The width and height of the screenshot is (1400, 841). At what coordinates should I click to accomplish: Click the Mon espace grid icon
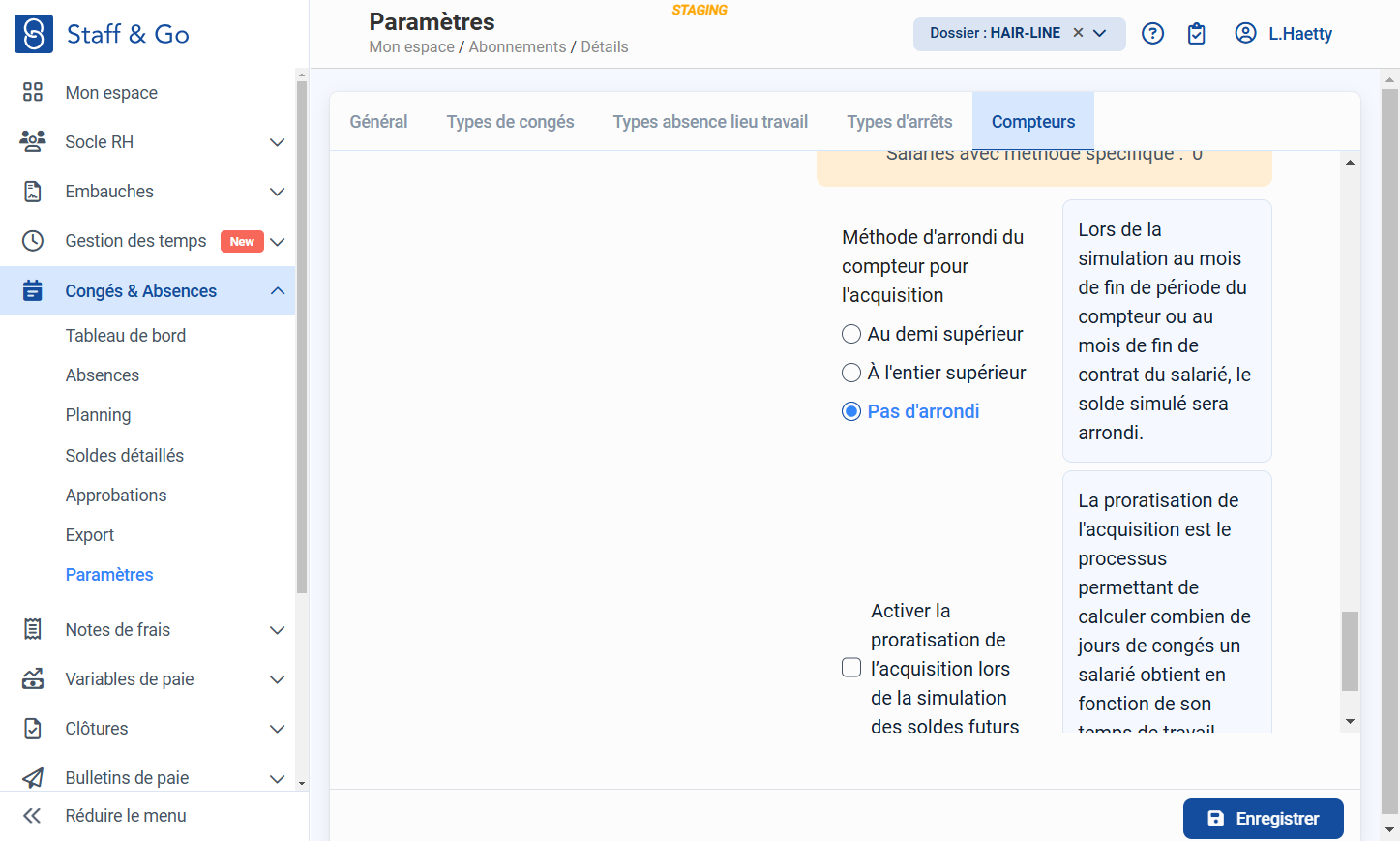33,92
